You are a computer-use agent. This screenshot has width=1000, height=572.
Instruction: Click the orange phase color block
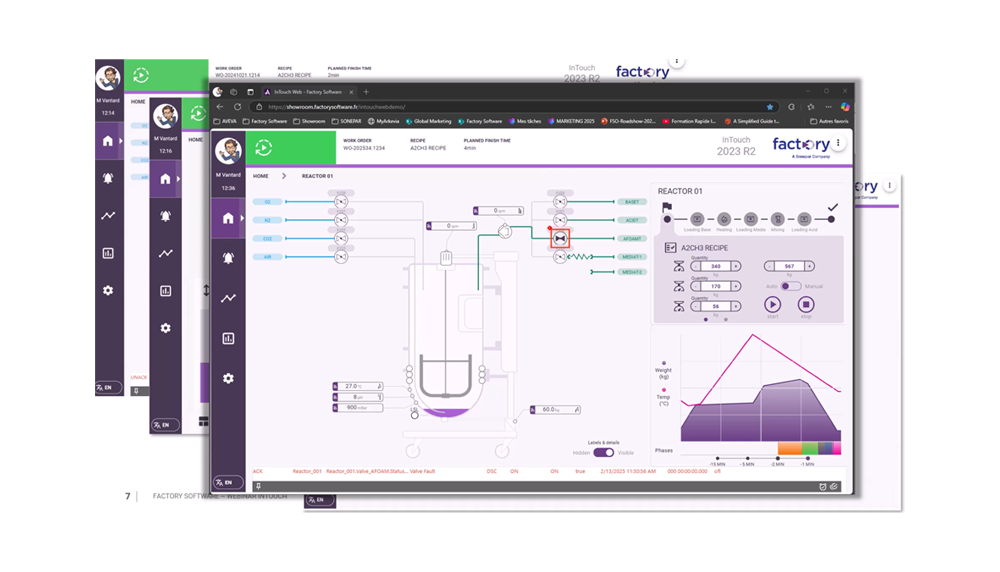coord(790,449)
